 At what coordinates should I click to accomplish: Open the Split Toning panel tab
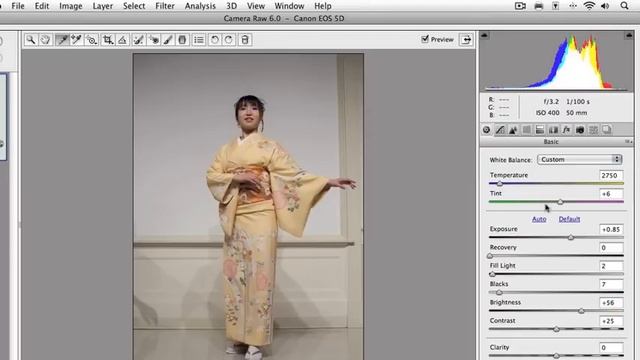540,130
